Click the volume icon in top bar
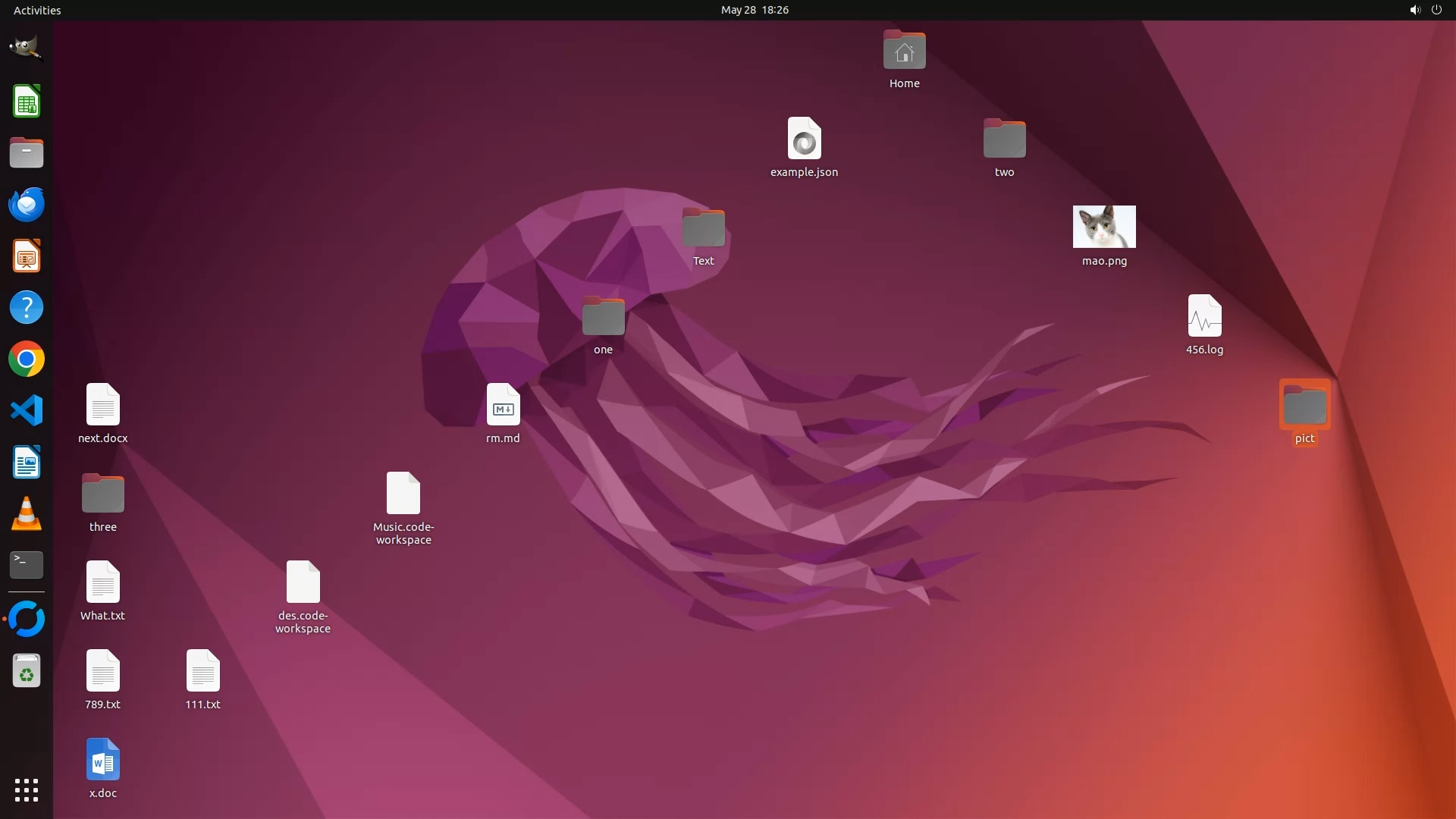The image size is (1456, 819). (1414, 10)
